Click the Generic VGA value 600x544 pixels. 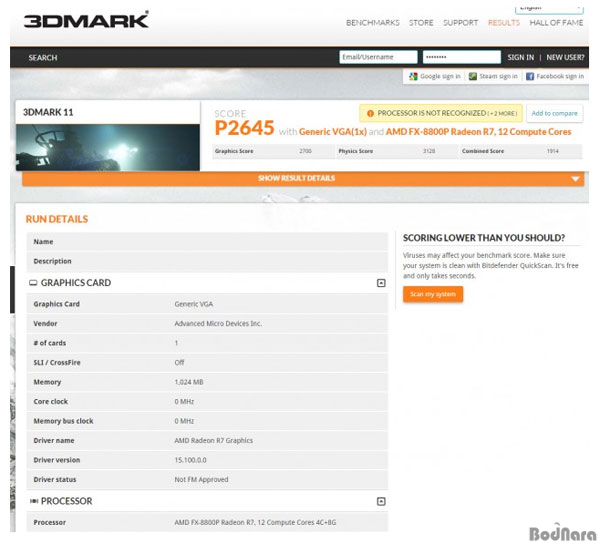tap(194, 304)
